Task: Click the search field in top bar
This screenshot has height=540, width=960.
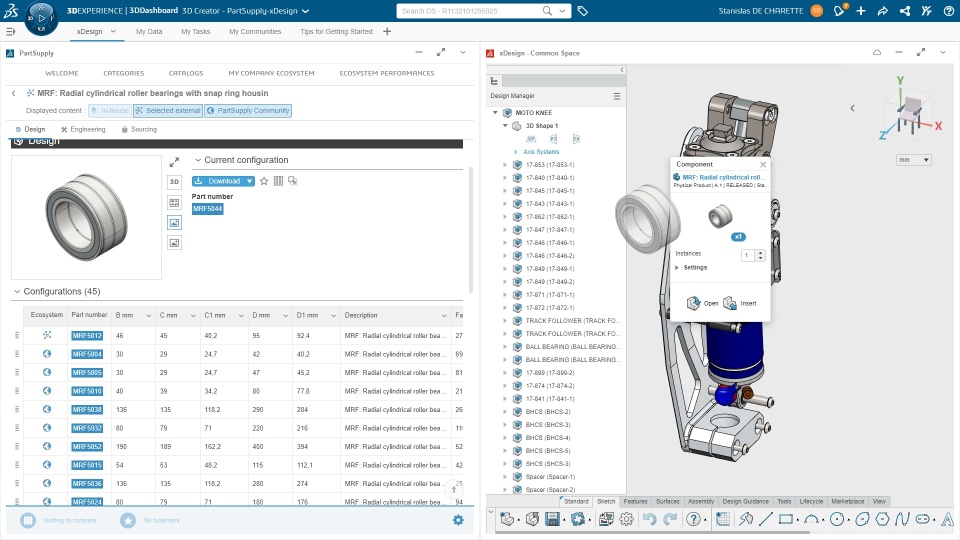Action: pos(470,11)
